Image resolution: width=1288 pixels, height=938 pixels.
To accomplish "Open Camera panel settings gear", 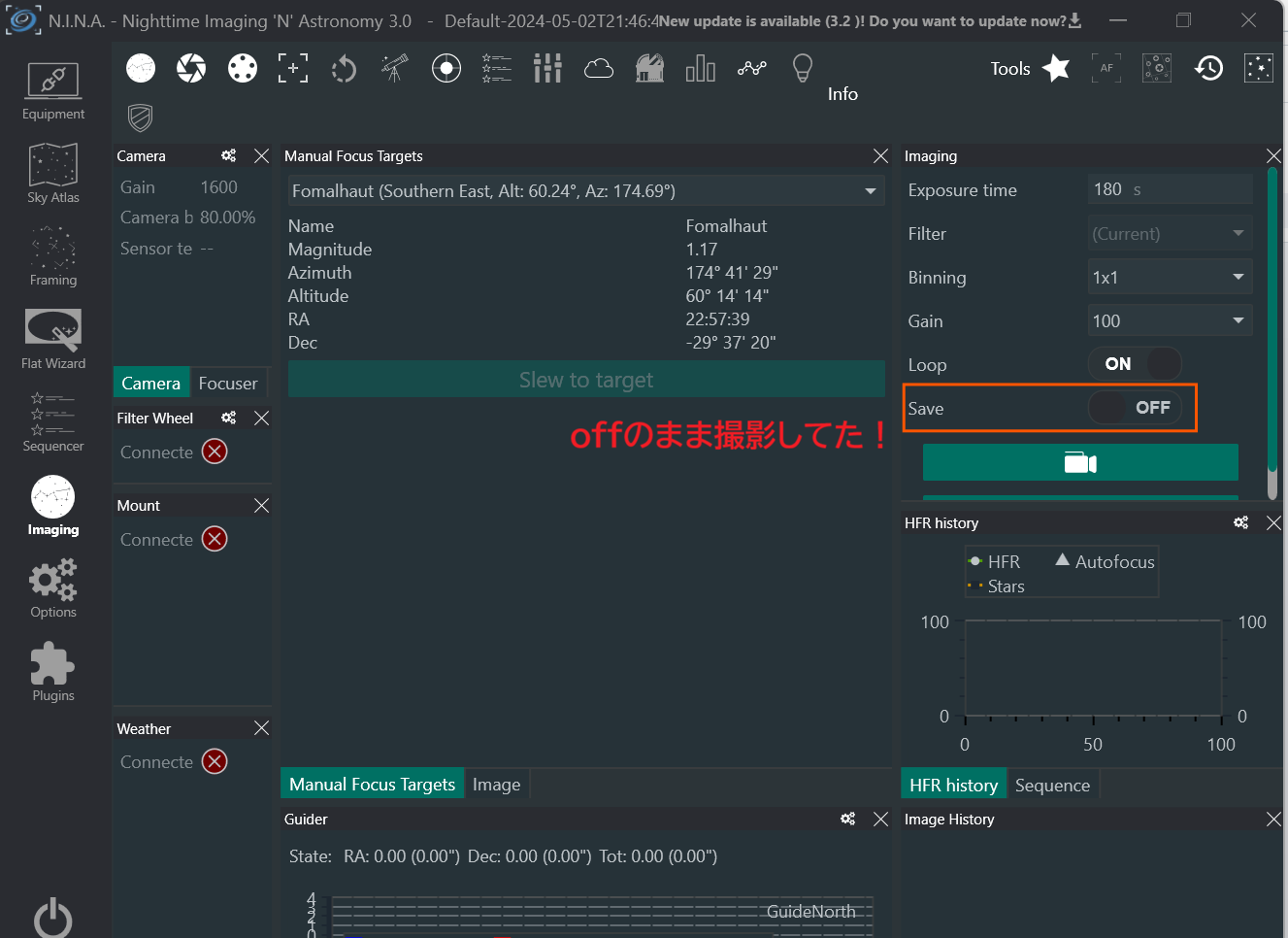I will point(229,155).
